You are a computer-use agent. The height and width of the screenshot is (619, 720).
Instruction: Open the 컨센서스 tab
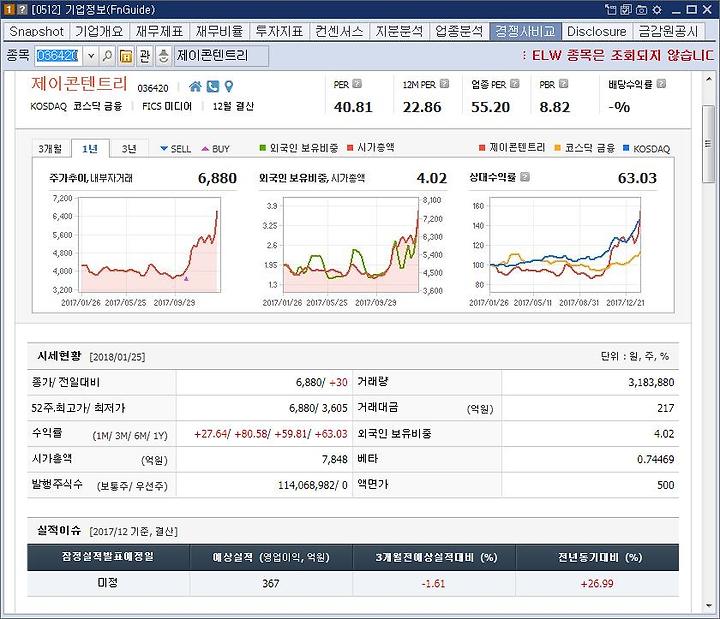click(339, 31)
